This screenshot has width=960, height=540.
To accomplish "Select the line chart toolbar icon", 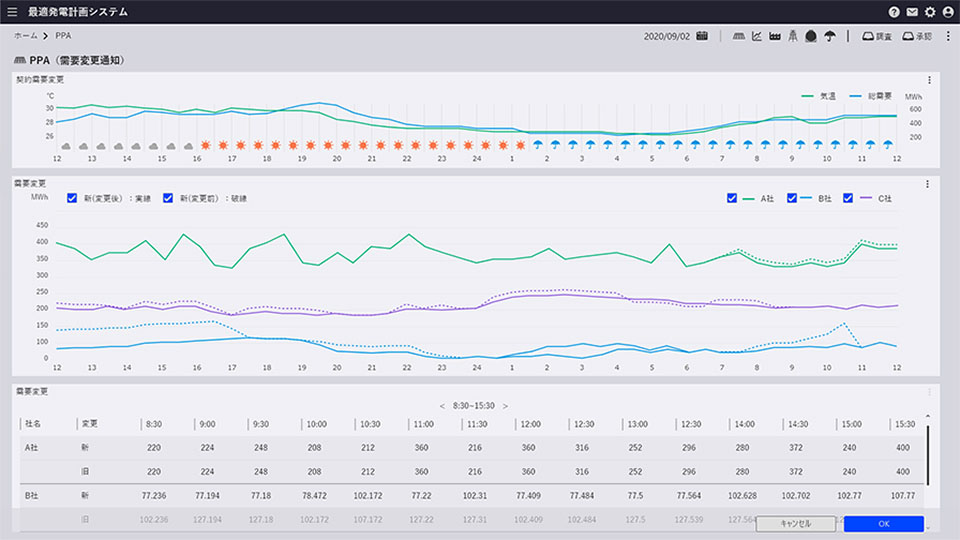I will pos(757,36).
